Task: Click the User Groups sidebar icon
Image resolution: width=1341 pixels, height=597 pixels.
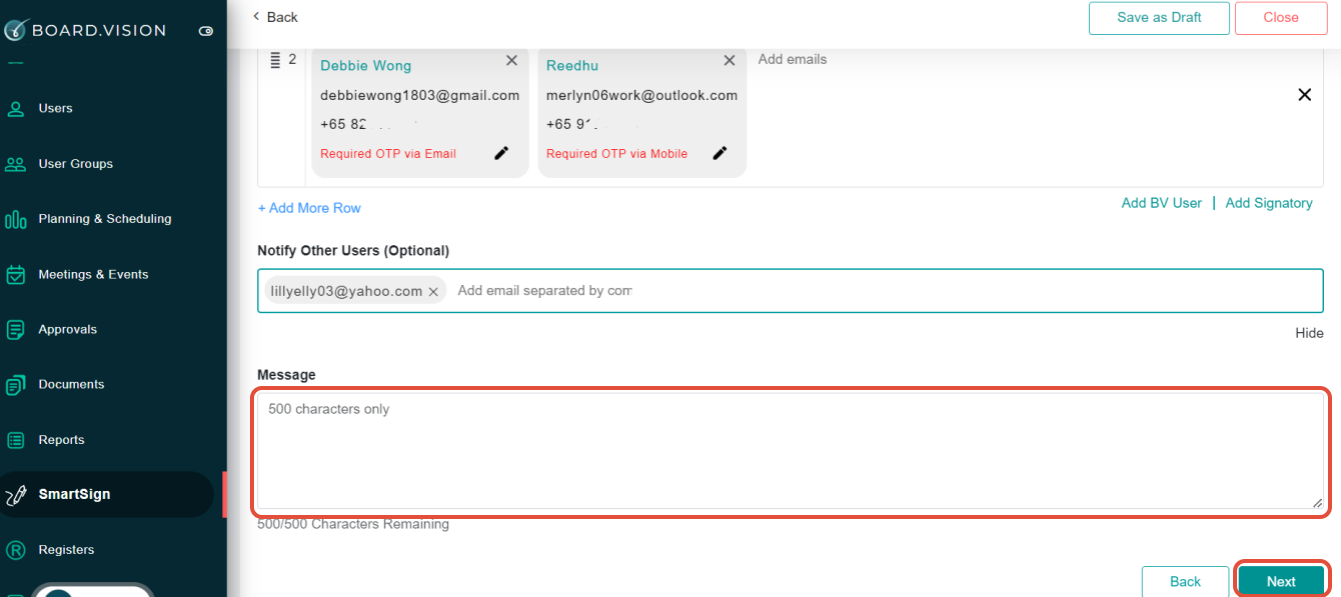Action: (16, 164)
